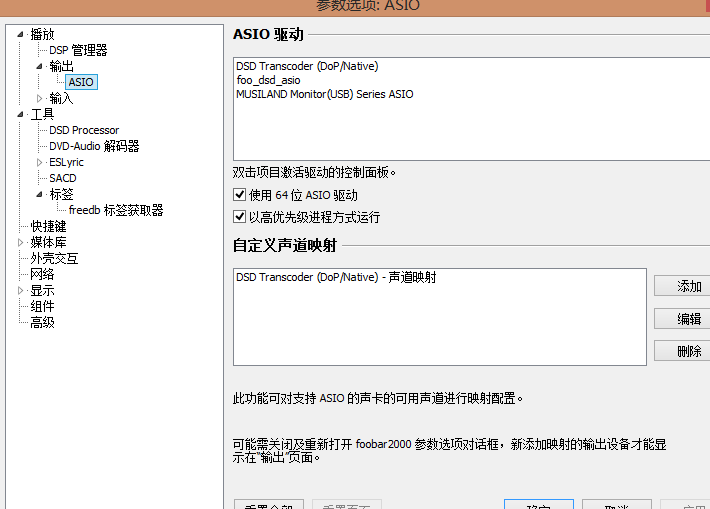Screen dimensions: 710x509
Task: Expand the 输入 tree node
Action: click(40, 98)
